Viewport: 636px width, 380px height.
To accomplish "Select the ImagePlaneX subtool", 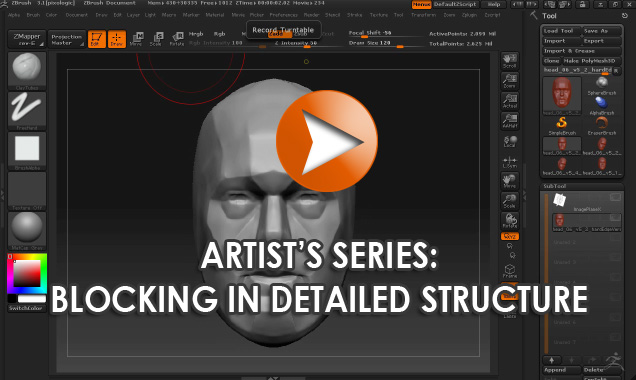I will tap(587, 202).
